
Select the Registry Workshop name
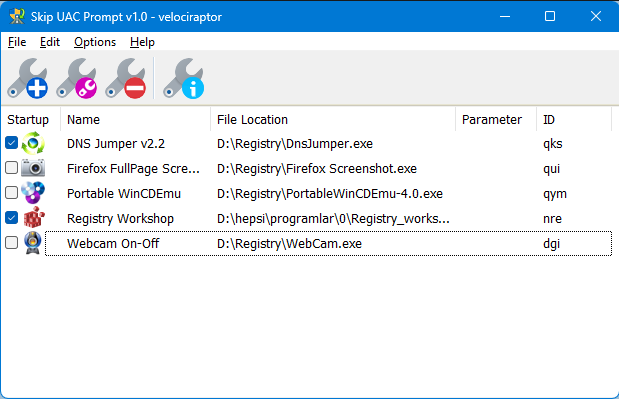(x=120, y=219)
